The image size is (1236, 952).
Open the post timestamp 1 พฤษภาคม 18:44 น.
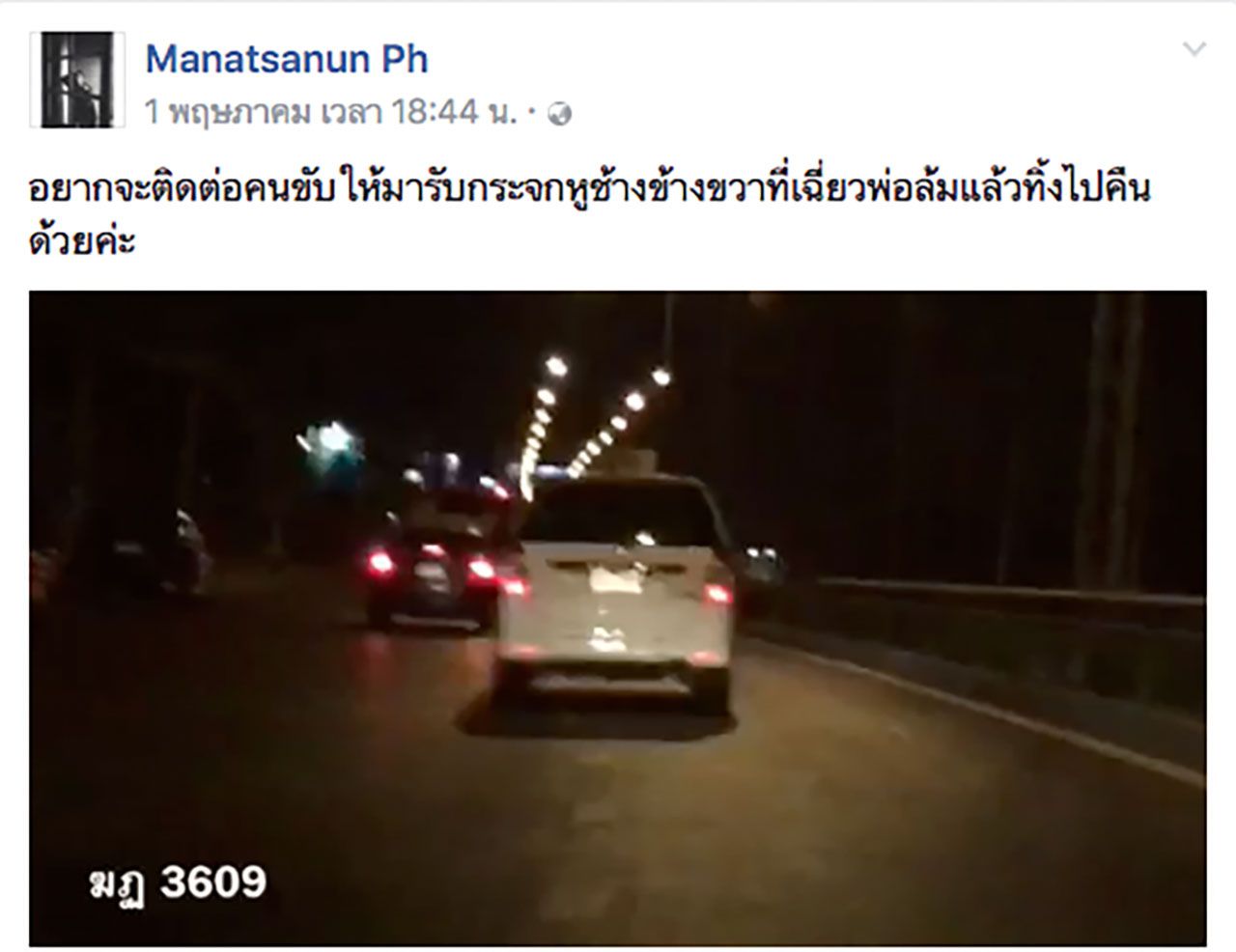pyautogui.click(x=338, y=113)
